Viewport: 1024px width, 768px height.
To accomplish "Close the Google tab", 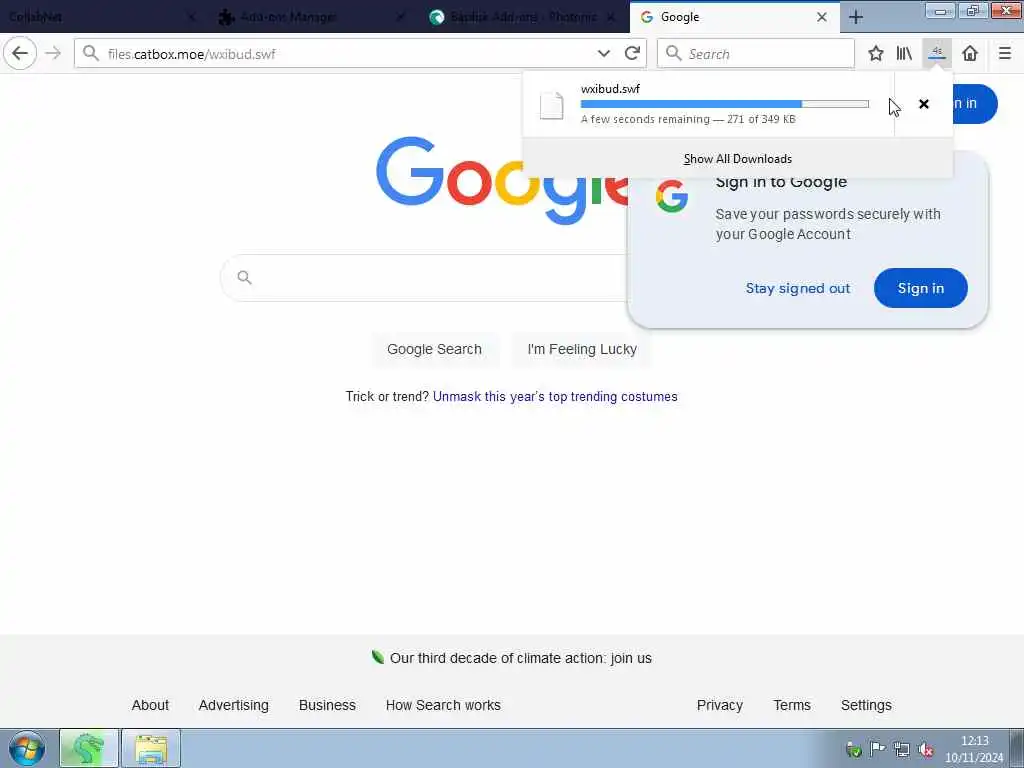I will click(x=822, y=18).
